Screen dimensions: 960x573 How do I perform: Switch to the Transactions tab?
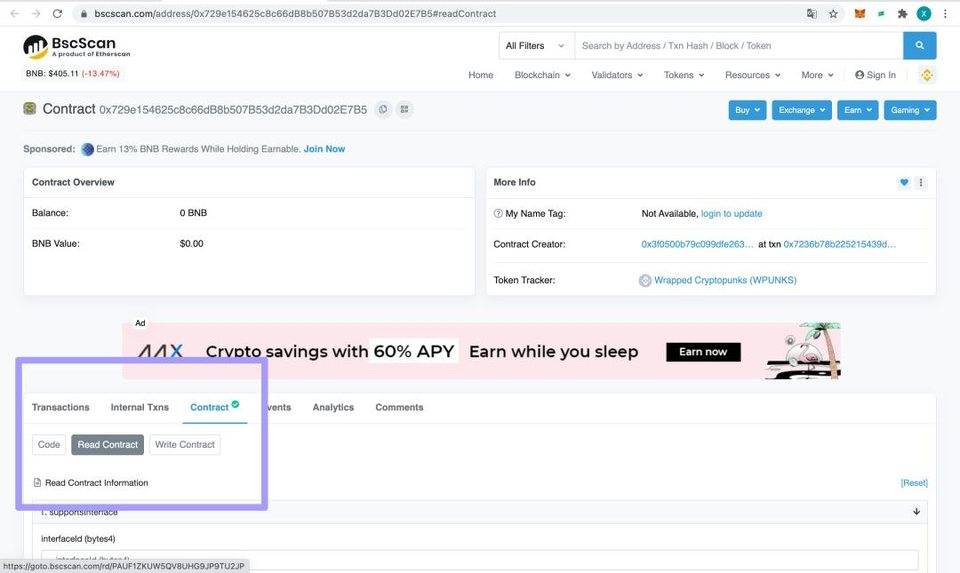(60, 407)
